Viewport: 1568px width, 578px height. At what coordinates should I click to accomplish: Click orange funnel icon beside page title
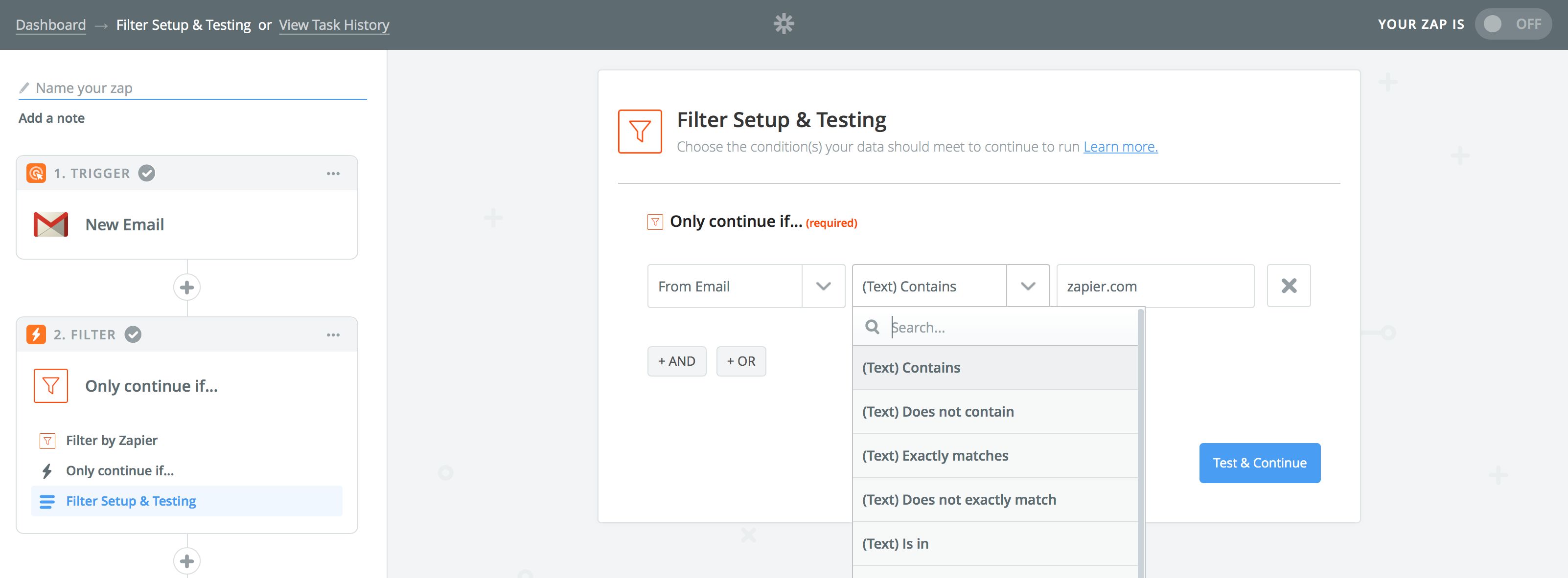640,132
